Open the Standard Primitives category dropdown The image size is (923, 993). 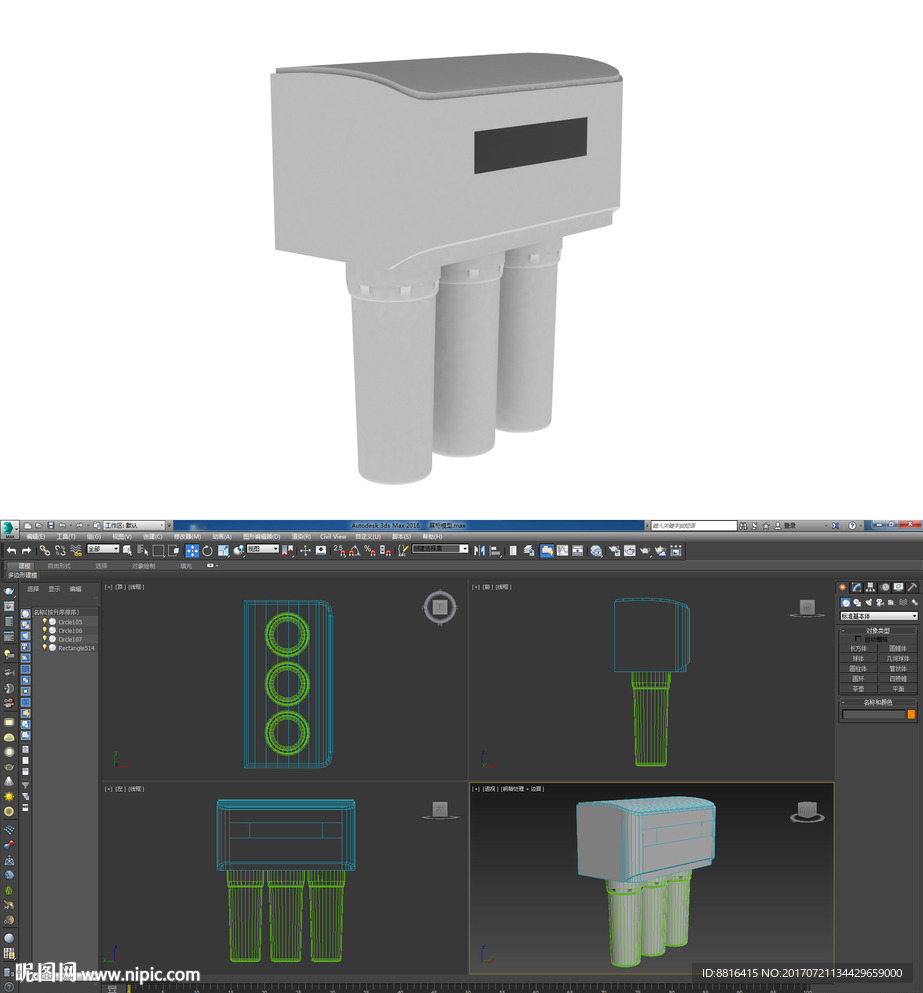(x=879, y=616)
